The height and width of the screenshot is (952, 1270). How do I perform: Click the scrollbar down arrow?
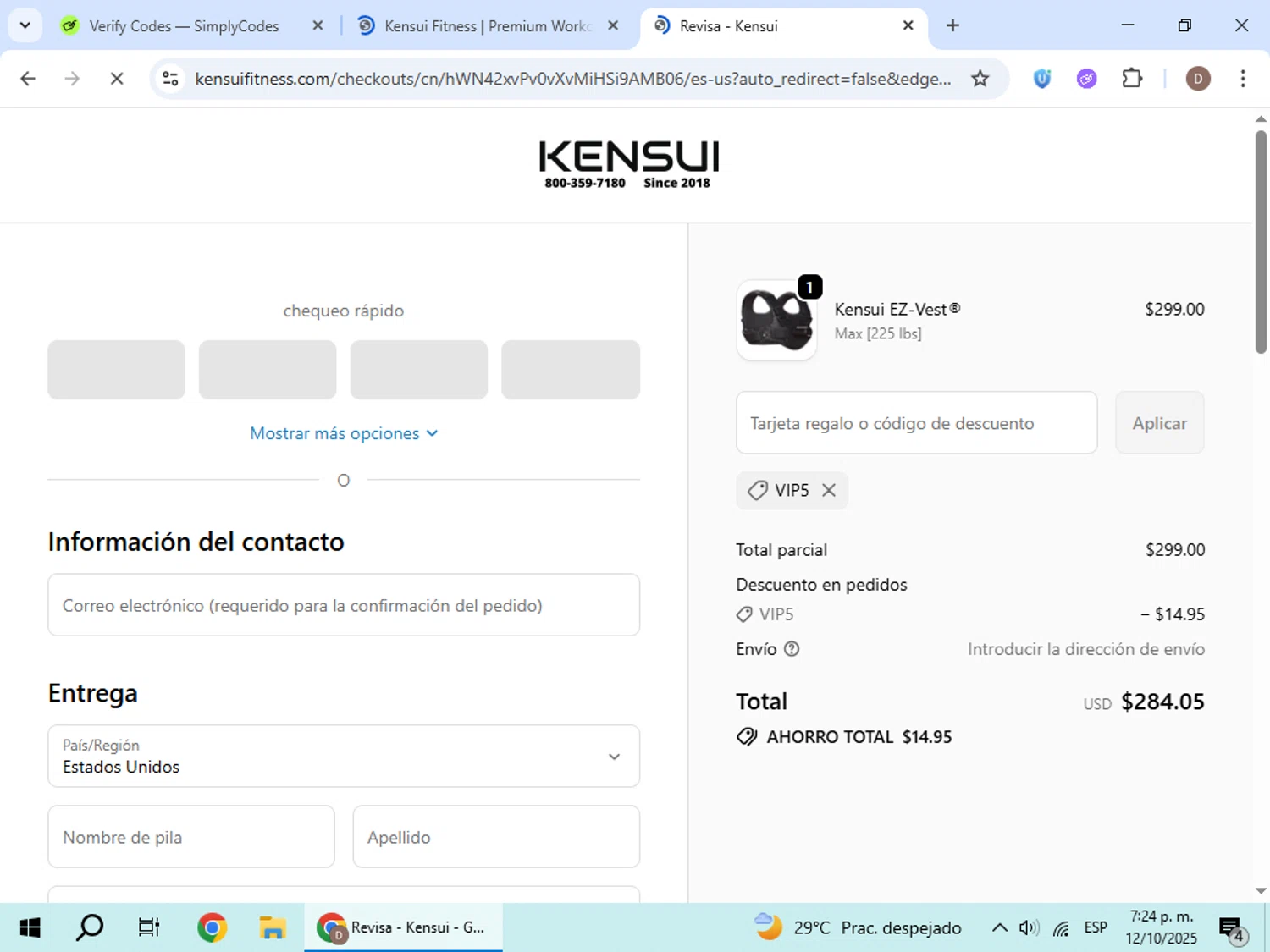1261,890
